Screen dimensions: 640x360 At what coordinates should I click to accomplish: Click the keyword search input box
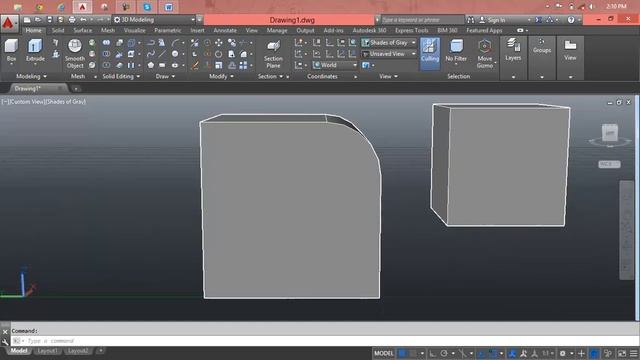tap(422, 20)
